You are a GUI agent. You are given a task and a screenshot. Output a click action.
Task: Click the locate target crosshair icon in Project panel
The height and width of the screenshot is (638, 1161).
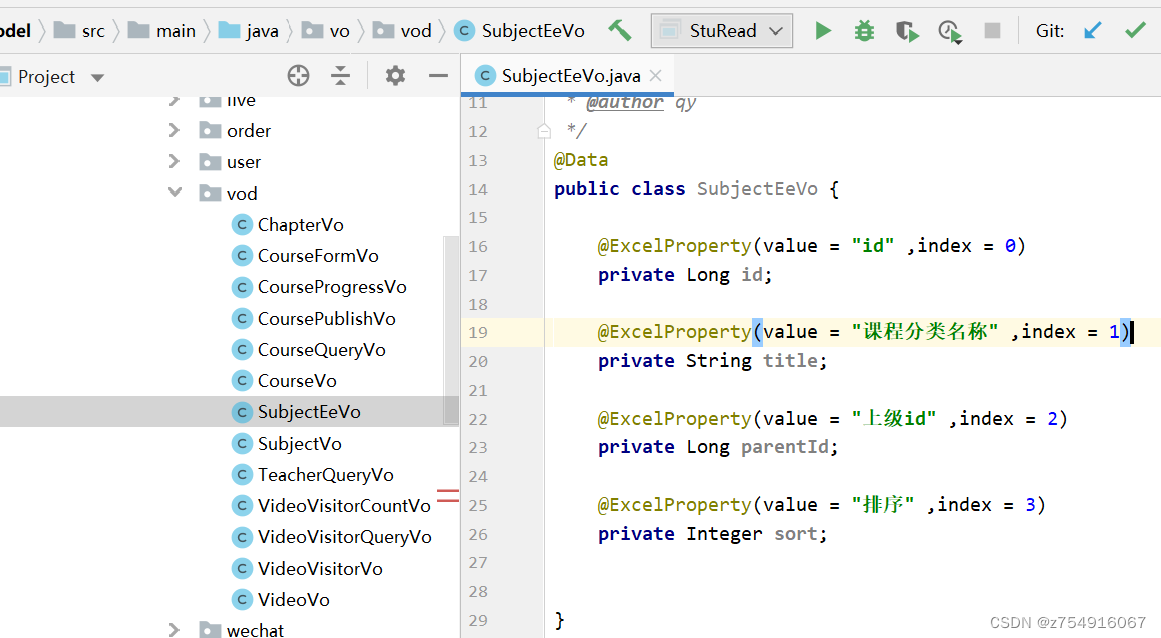(298, 76)
